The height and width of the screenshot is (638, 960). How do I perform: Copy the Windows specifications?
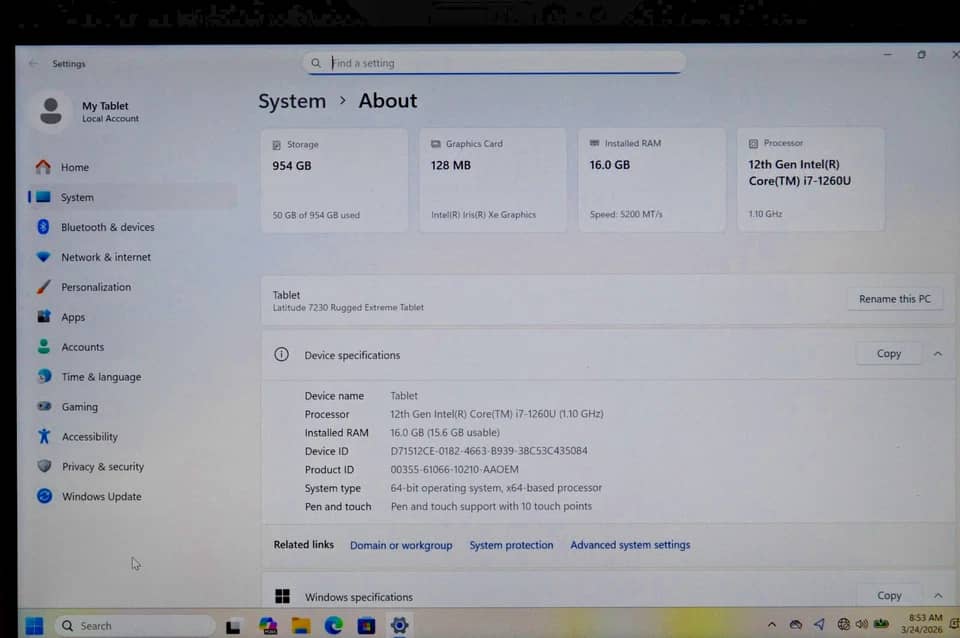pos(889,595)
